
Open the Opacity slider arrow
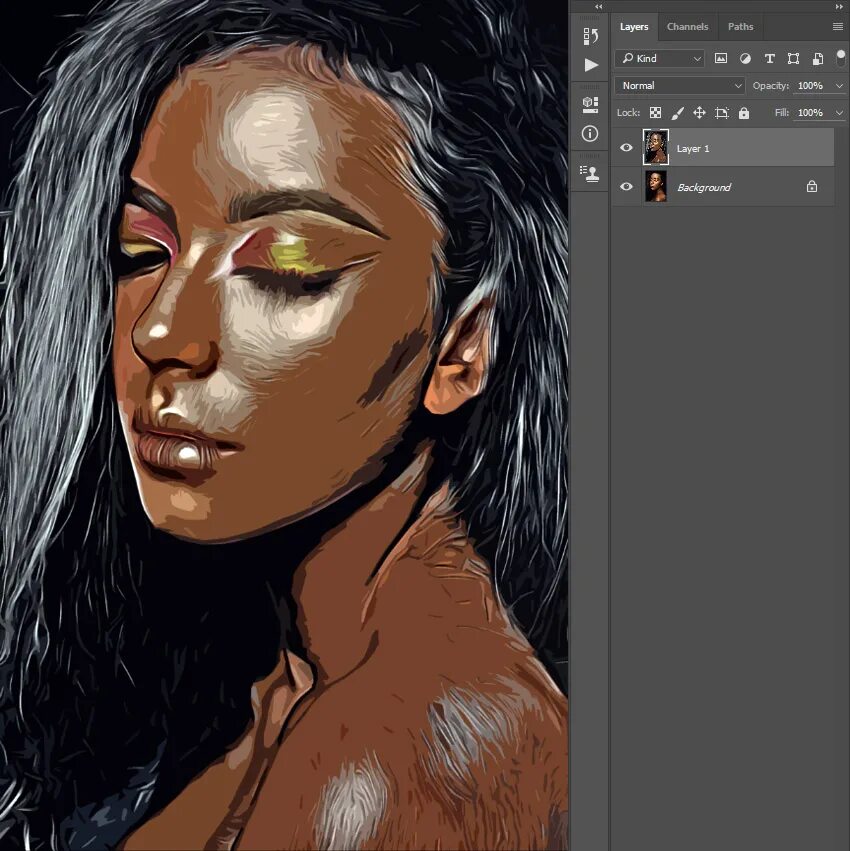(839, 86)
